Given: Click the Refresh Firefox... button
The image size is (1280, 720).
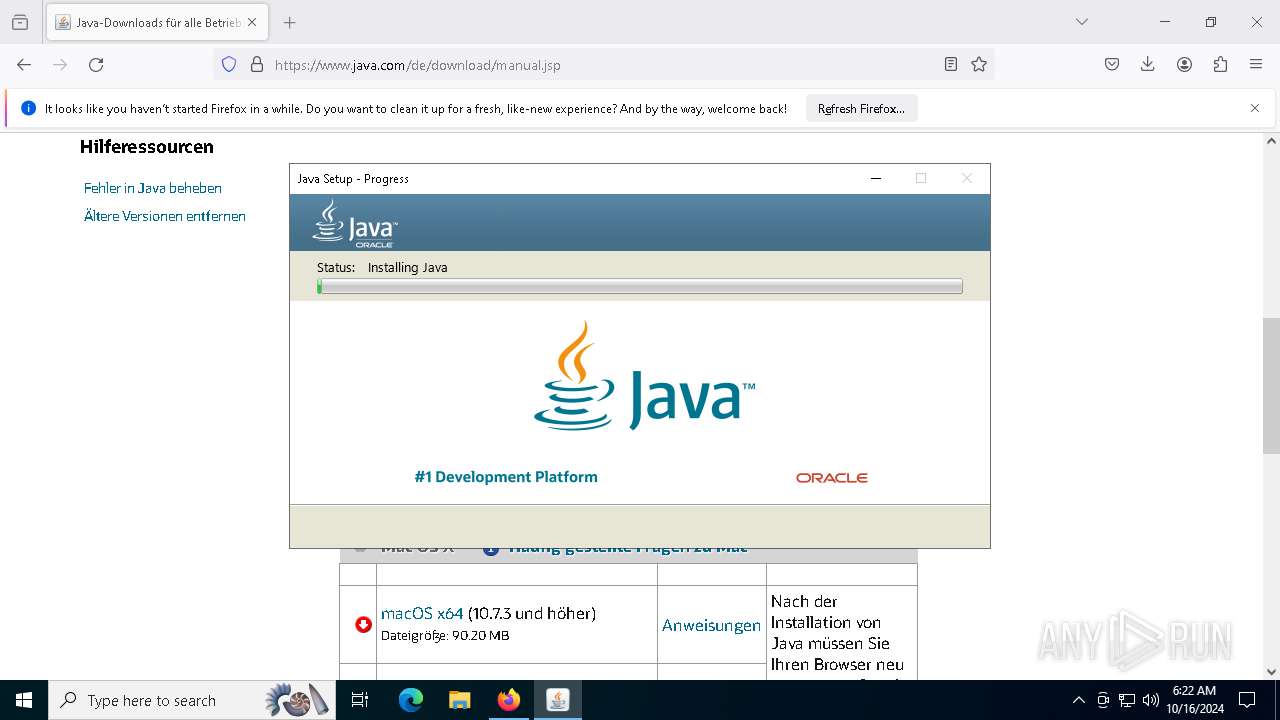Looking at the screenshot, I should 861,109.
